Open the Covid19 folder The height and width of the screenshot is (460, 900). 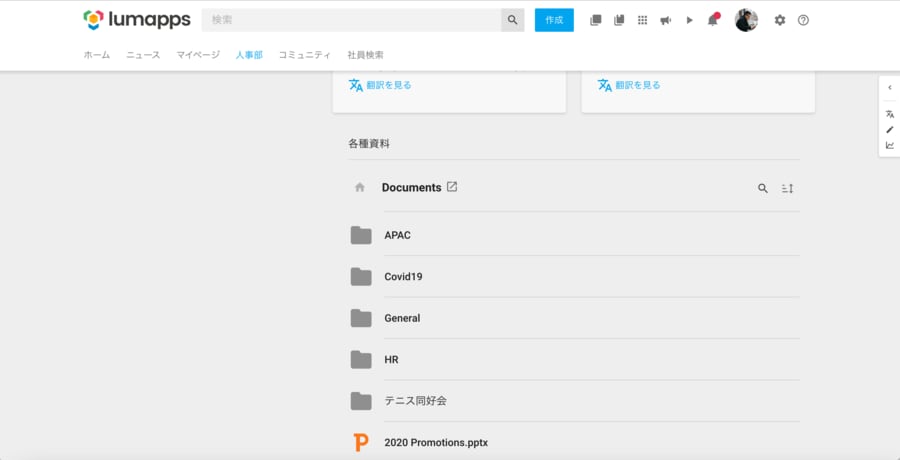403,277
